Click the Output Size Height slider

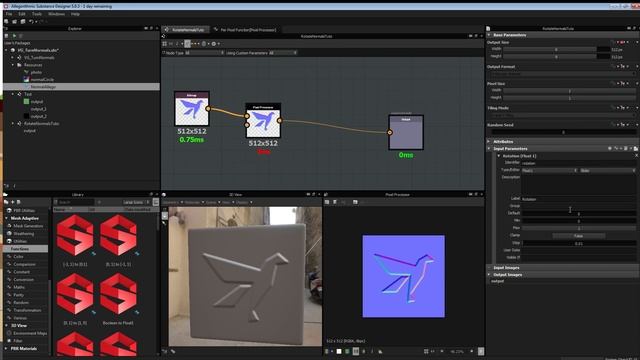point(556,57)
